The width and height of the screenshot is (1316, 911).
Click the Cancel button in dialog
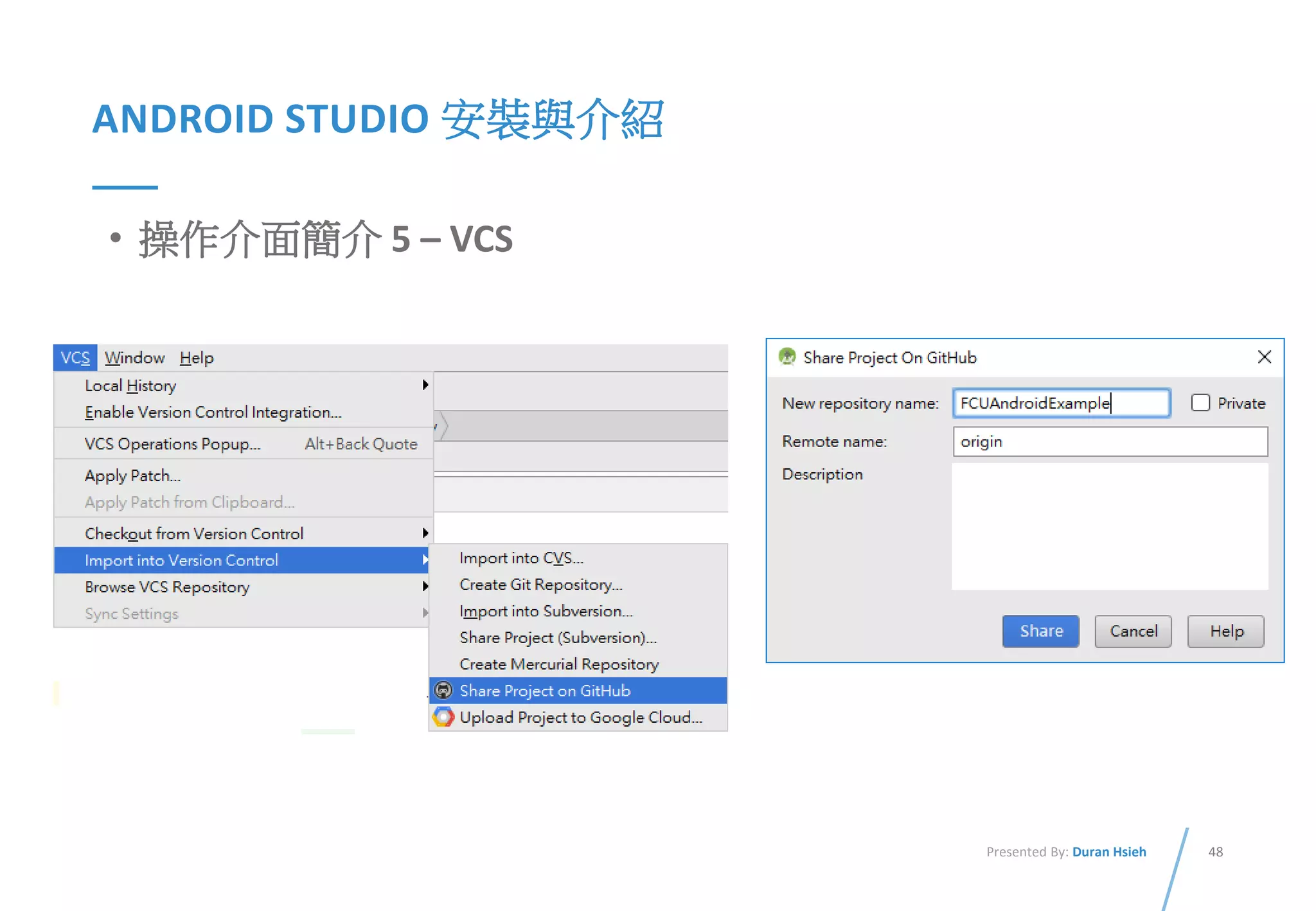click(x=1134, y=631)
